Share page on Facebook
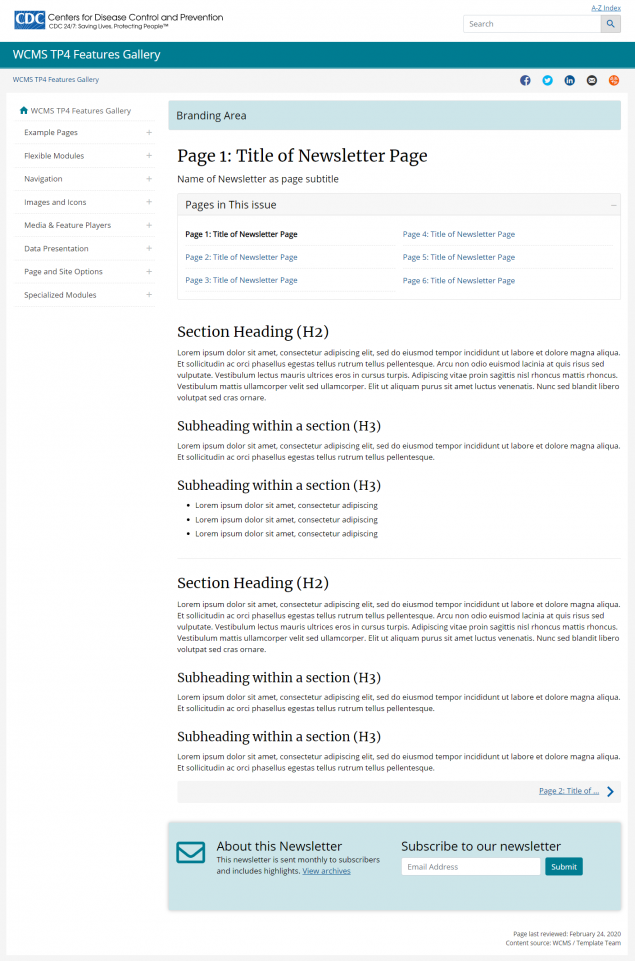The width and height of the screenshot is (635, 961). 525,80
